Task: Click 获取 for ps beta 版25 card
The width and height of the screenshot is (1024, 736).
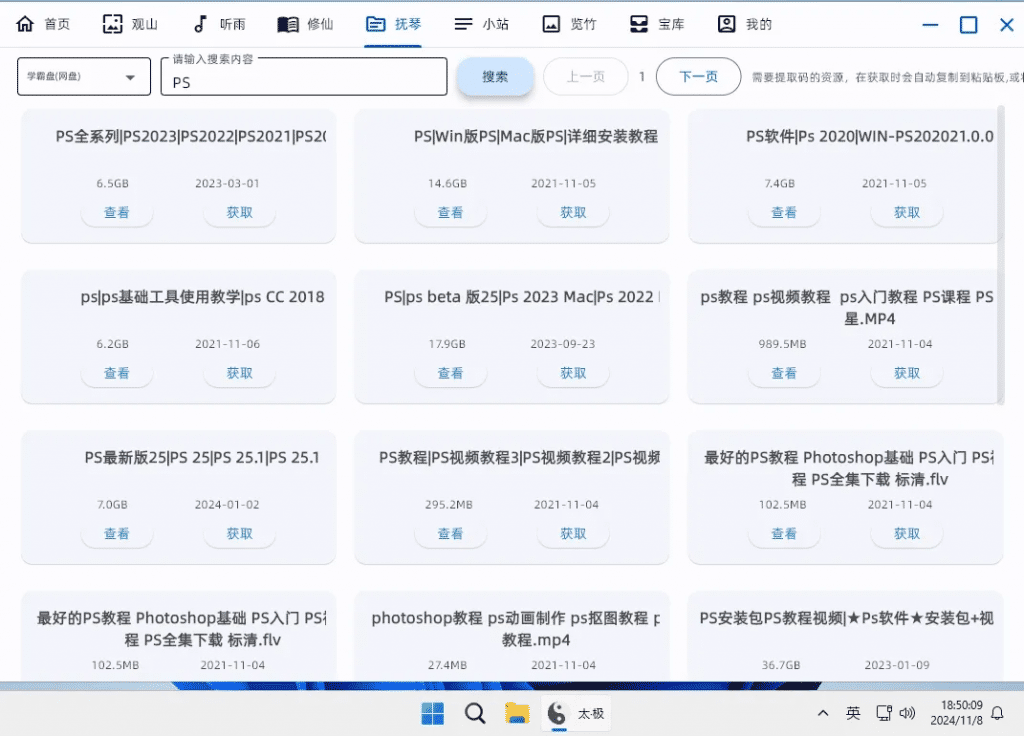Action: pyautogui.click(x=573, y=373)
